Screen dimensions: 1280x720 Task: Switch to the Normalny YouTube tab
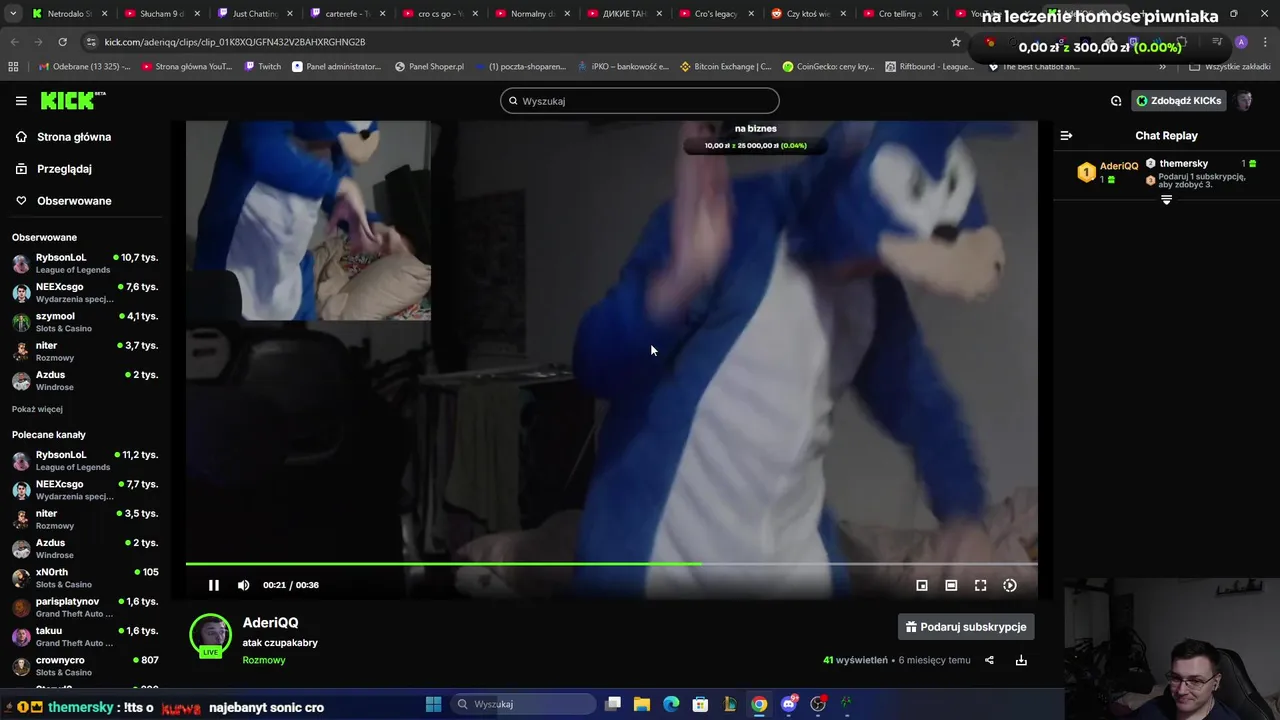(531, 14)
